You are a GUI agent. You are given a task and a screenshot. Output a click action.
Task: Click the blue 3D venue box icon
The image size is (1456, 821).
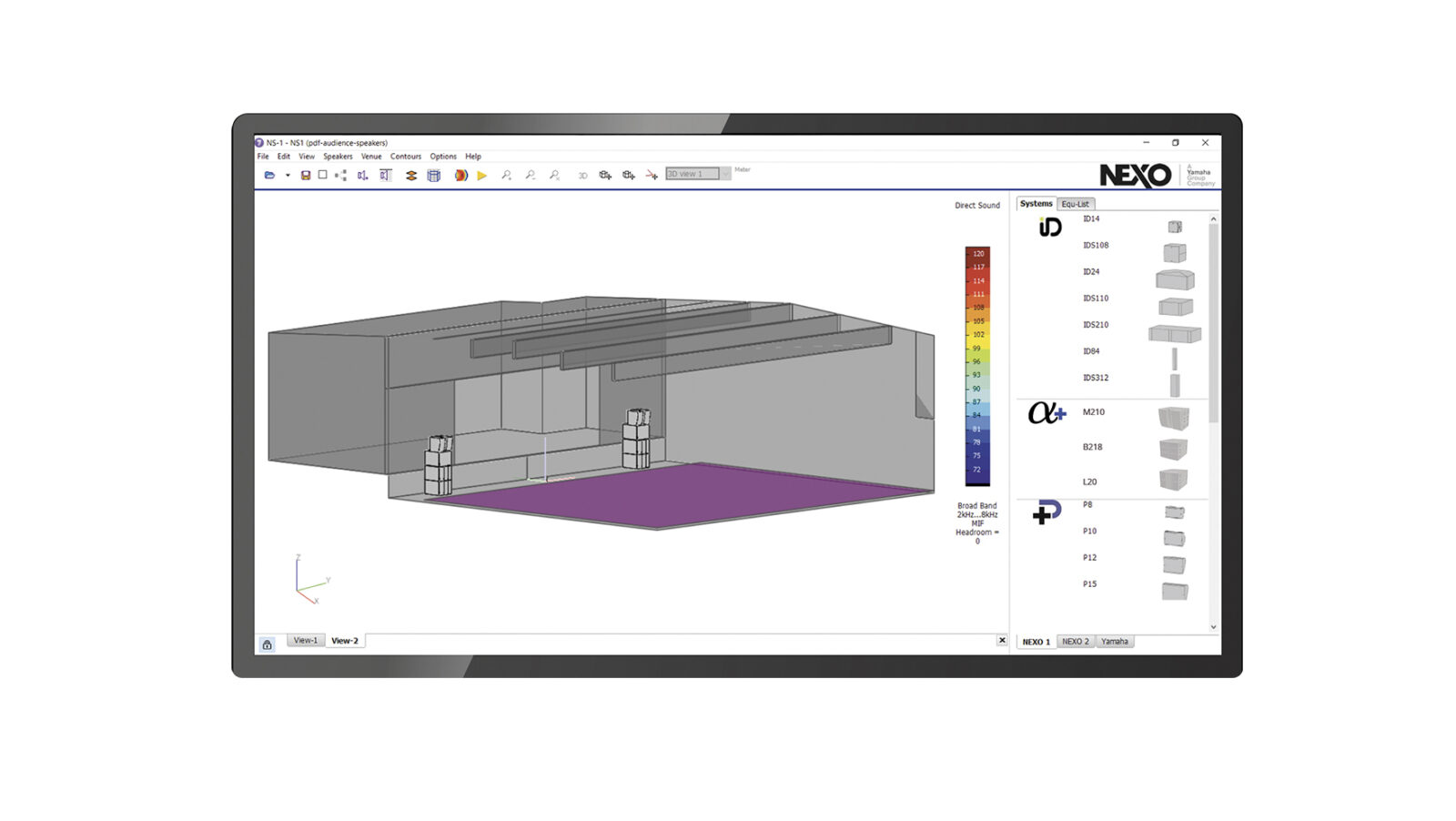tap(434, 175)
